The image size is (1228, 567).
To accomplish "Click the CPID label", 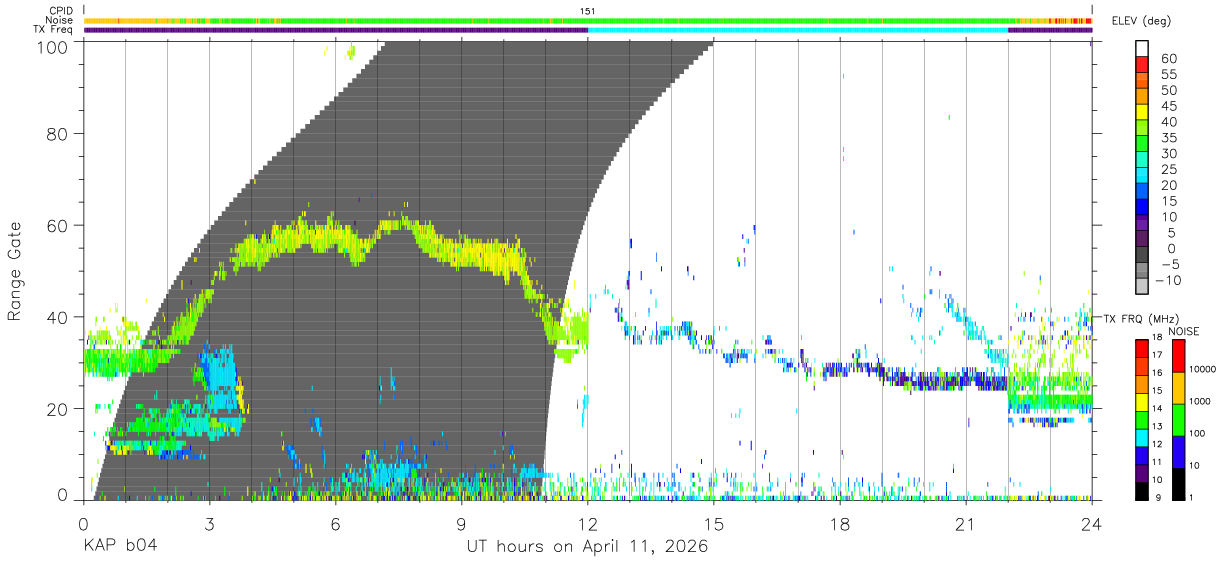I will [x=61, y=10].
